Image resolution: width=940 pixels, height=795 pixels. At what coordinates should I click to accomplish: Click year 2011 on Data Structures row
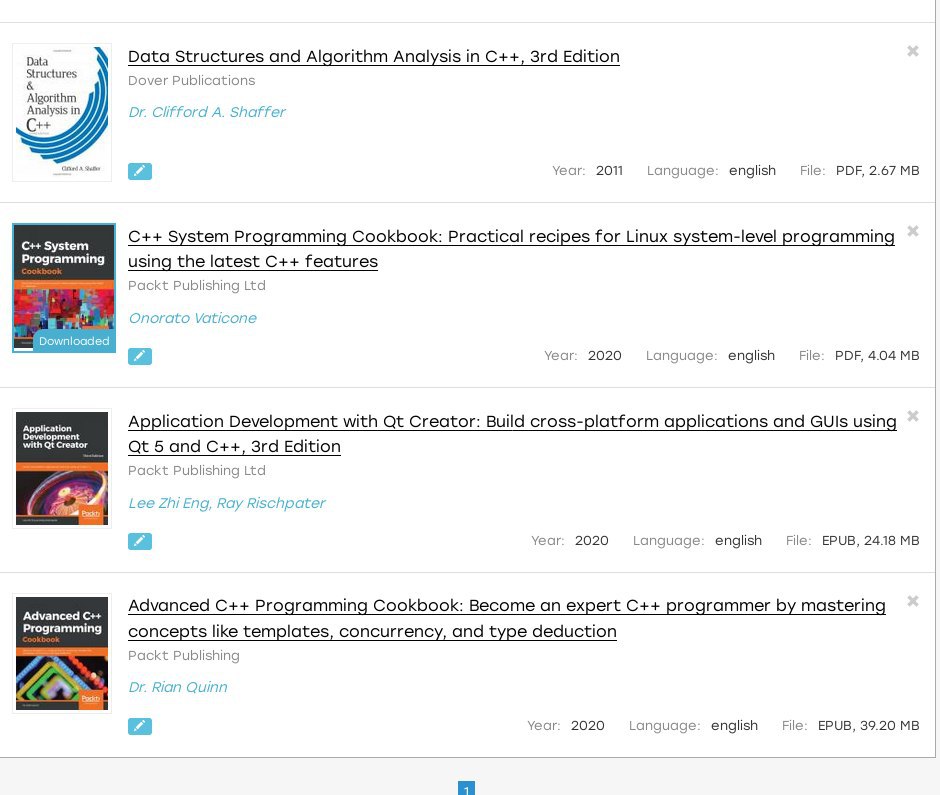point(609,171)
